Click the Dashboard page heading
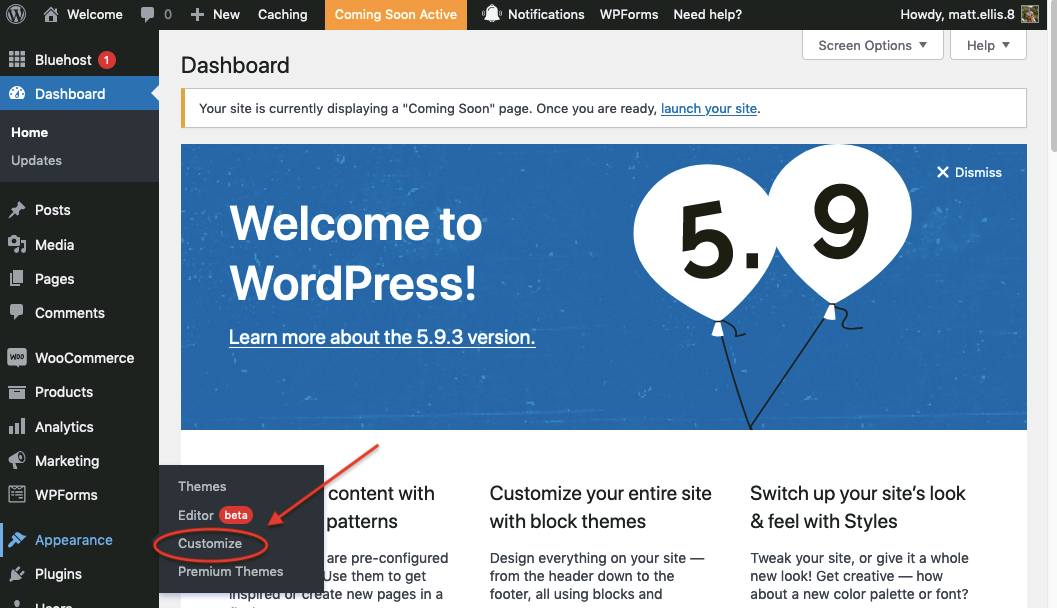This screenshot has width=1057, height=608. coord(235,65)
